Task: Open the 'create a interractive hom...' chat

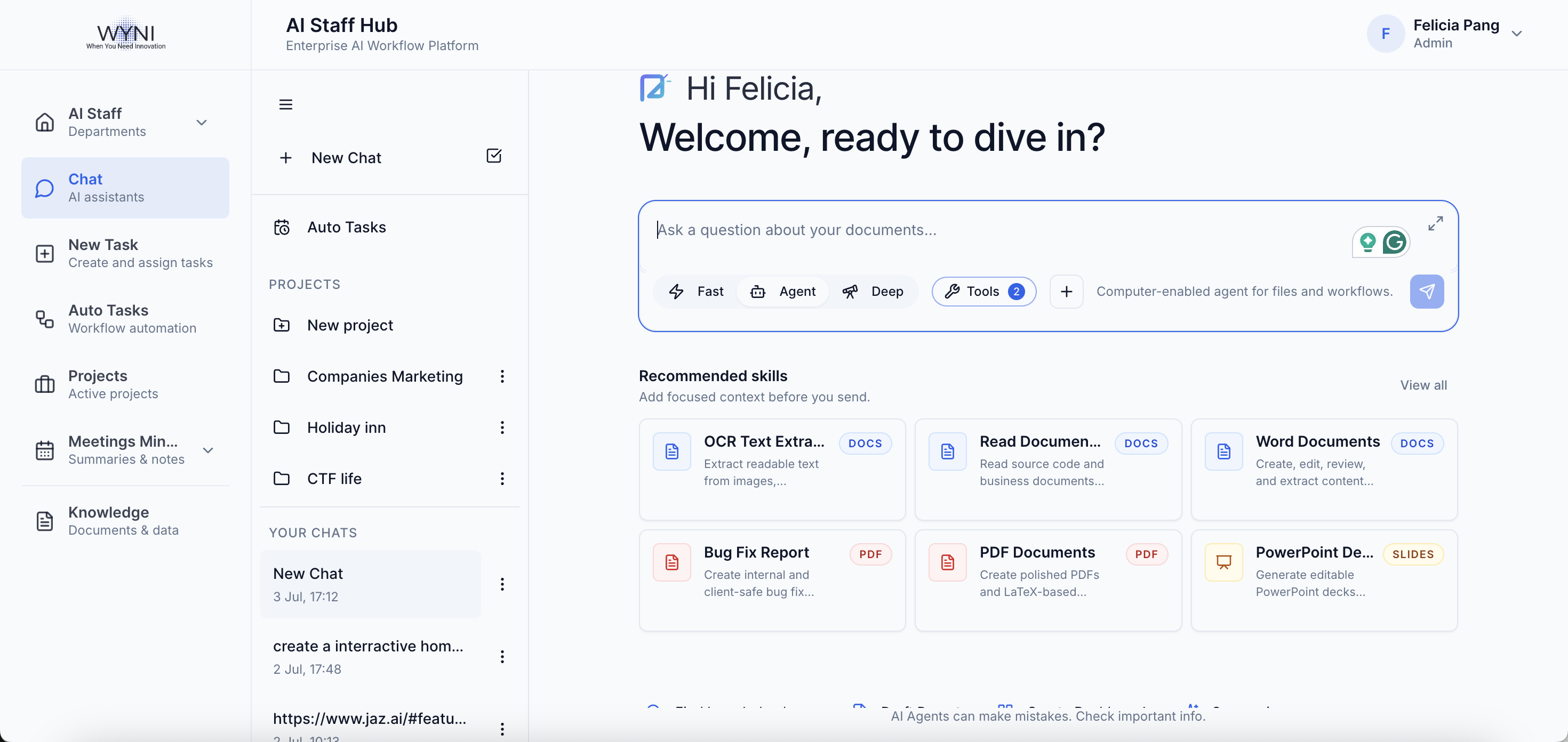Action: coord(370,657)
